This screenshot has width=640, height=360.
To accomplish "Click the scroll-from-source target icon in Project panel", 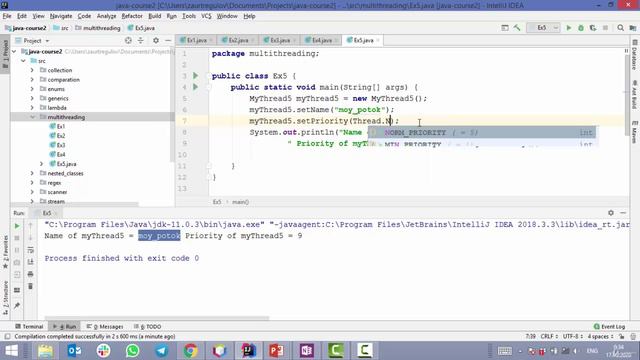I will point(128,40).
